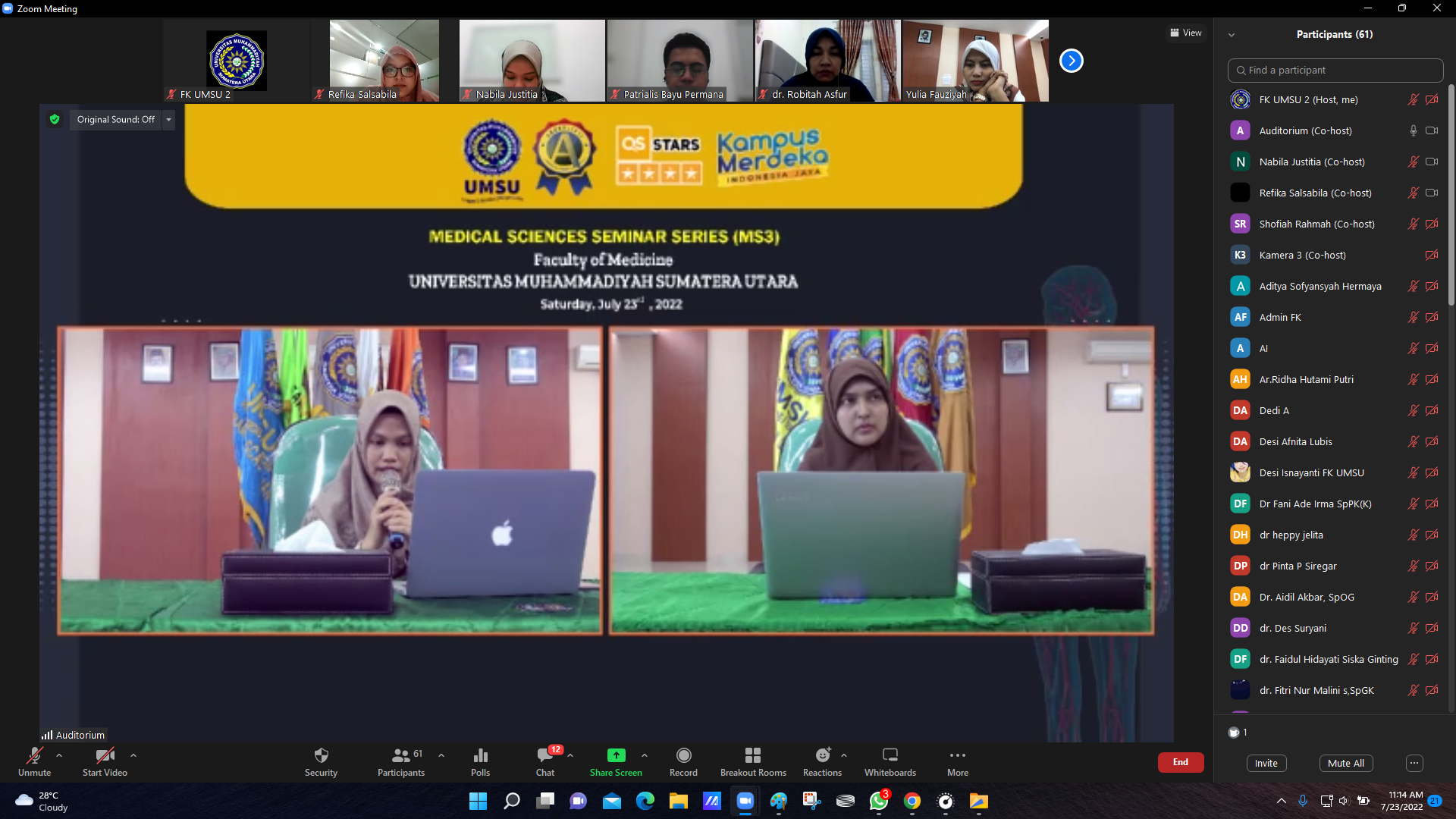Screen dimensions: 1456x819
Task: Open taskbar Search magnifier icon
Action: [512, 801]
